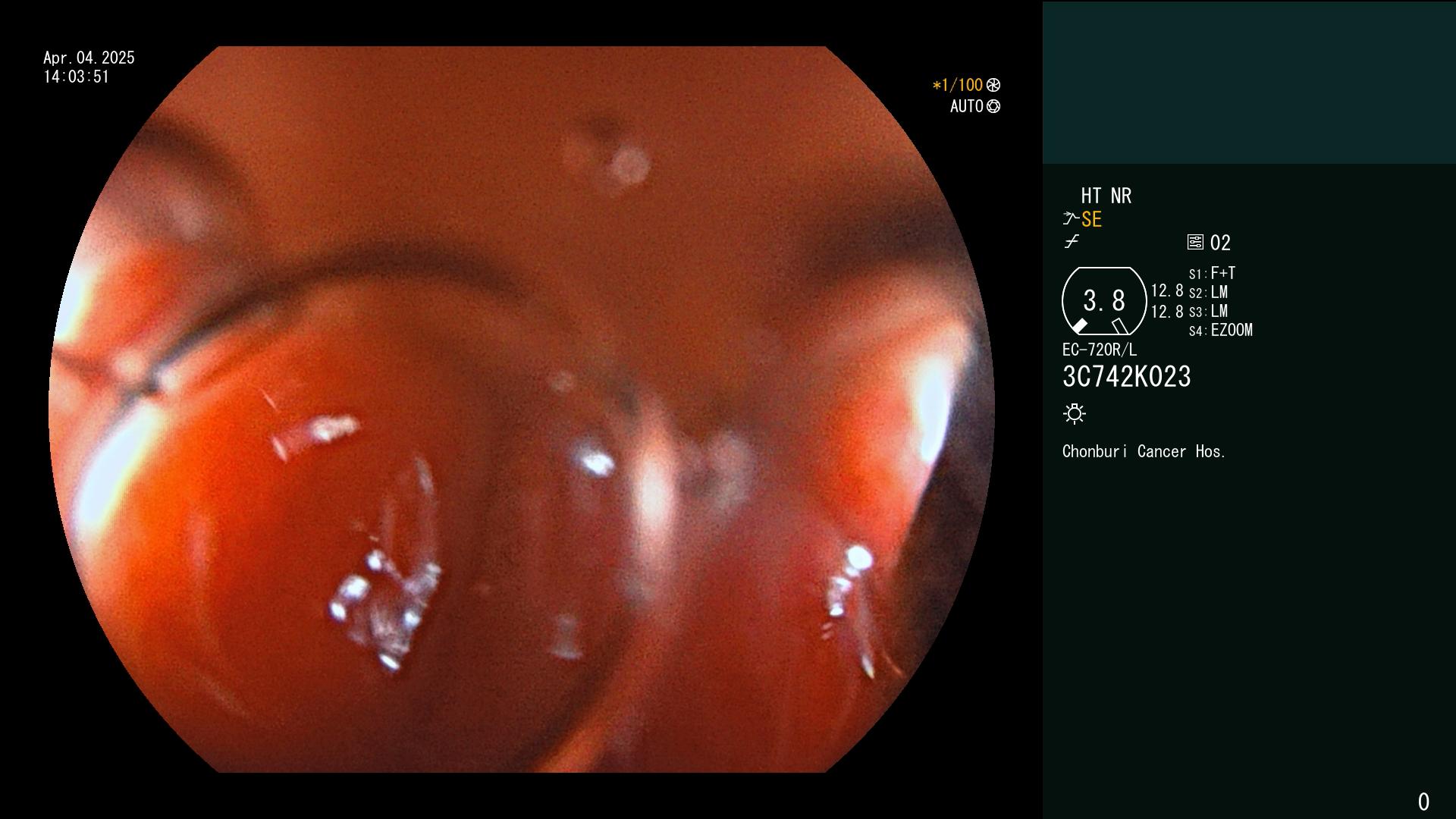The width and height of the screenshot is (1456, 819).
Task: Click the scope model EC-720R/L
Action: 1099,350
